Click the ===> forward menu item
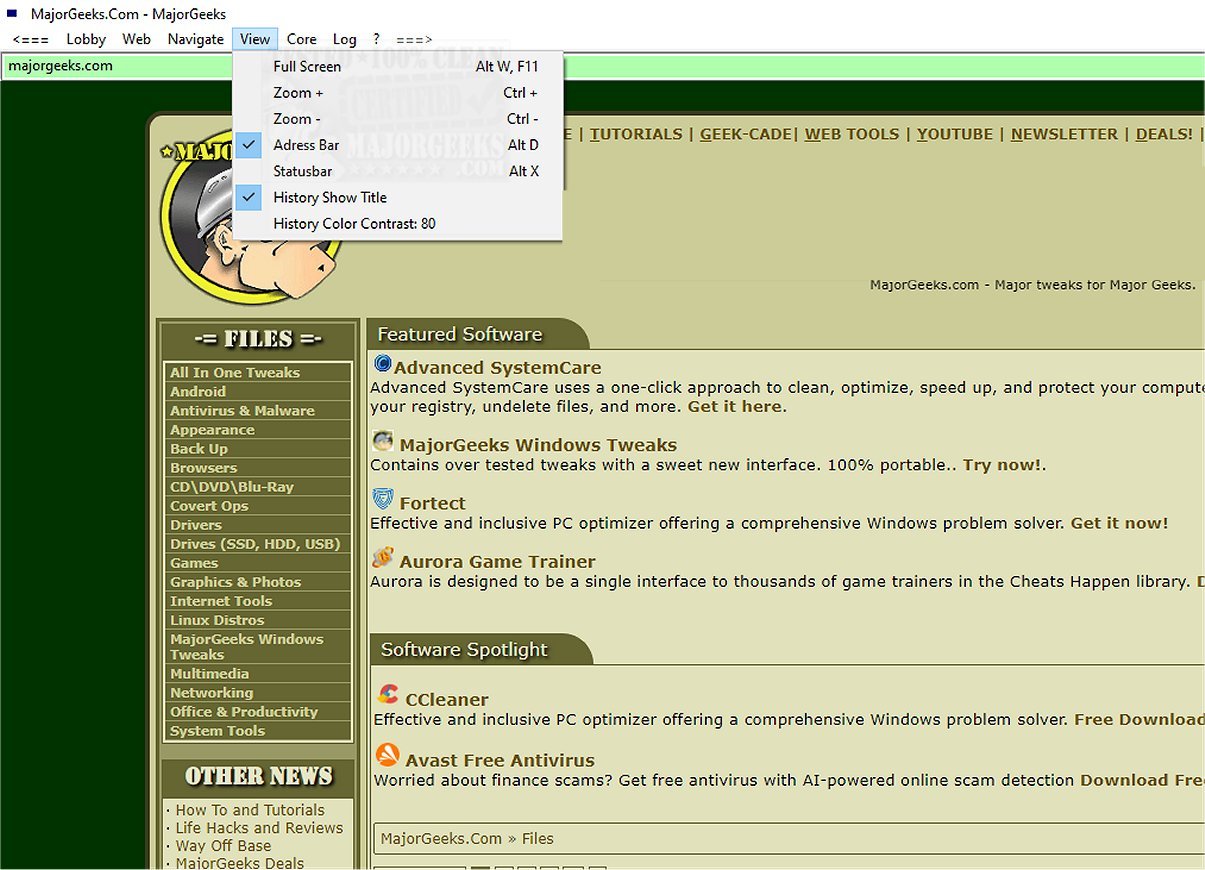 (414, 39)
